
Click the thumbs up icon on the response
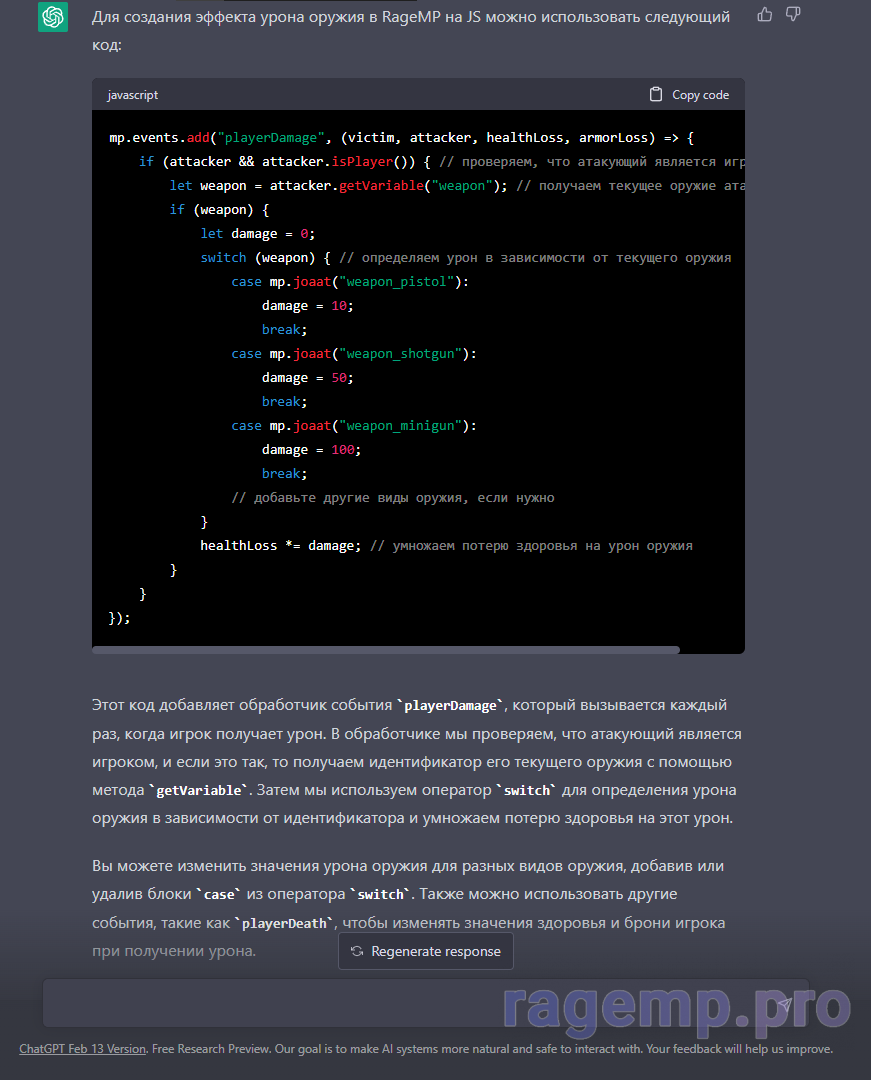[764, 14]
